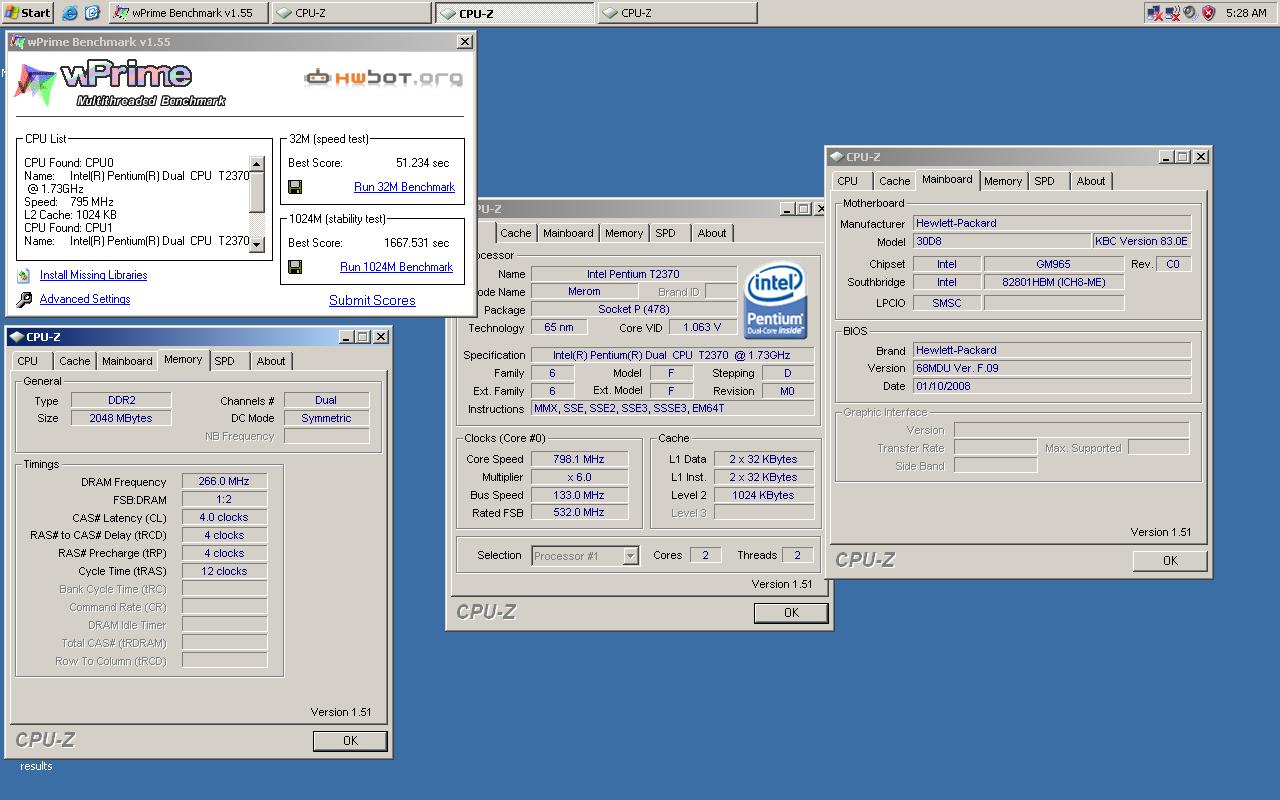
Task: Open the Cache tab in Memory CPU-Z window
Action: tap(74, 361)
